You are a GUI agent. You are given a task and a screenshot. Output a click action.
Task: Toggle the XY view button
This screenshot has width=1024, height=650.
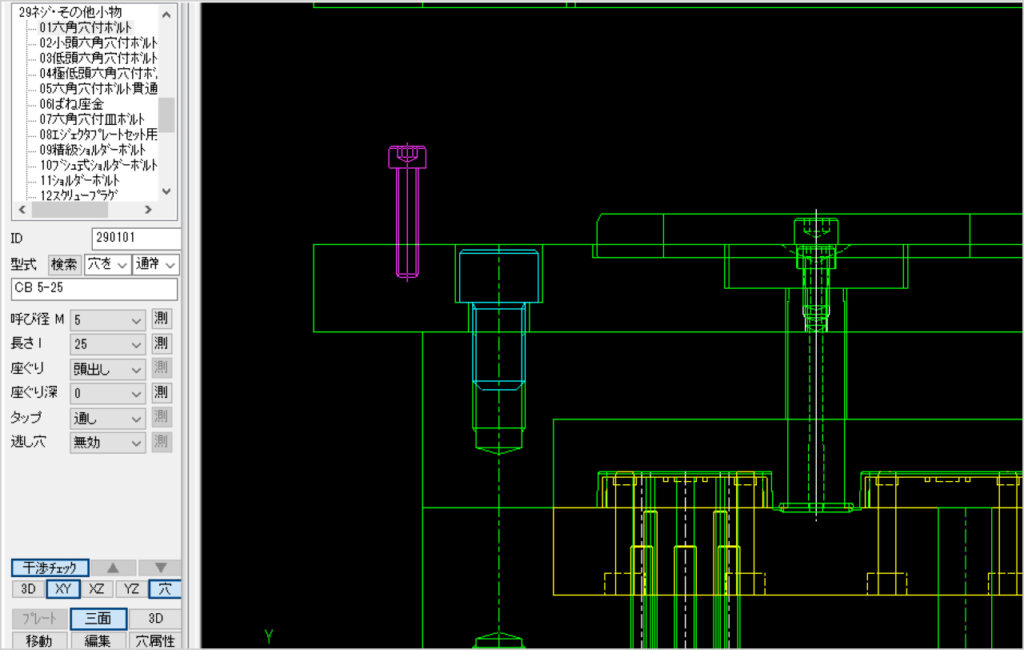[63, 589]
